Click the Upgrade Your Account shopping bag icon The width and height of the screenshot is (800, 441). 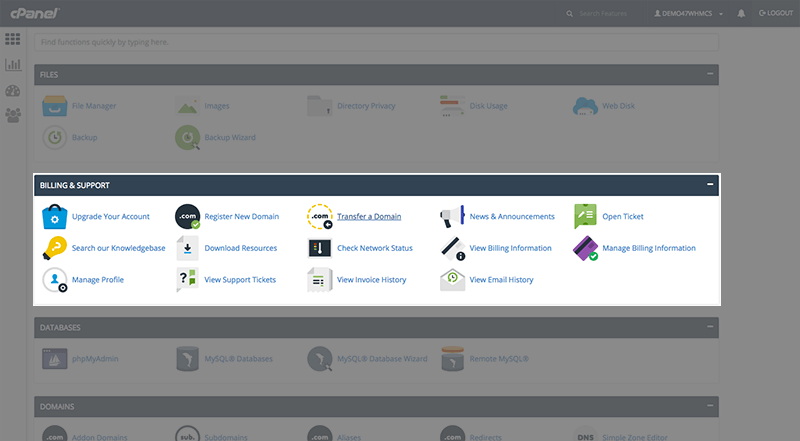click(54, 216)
